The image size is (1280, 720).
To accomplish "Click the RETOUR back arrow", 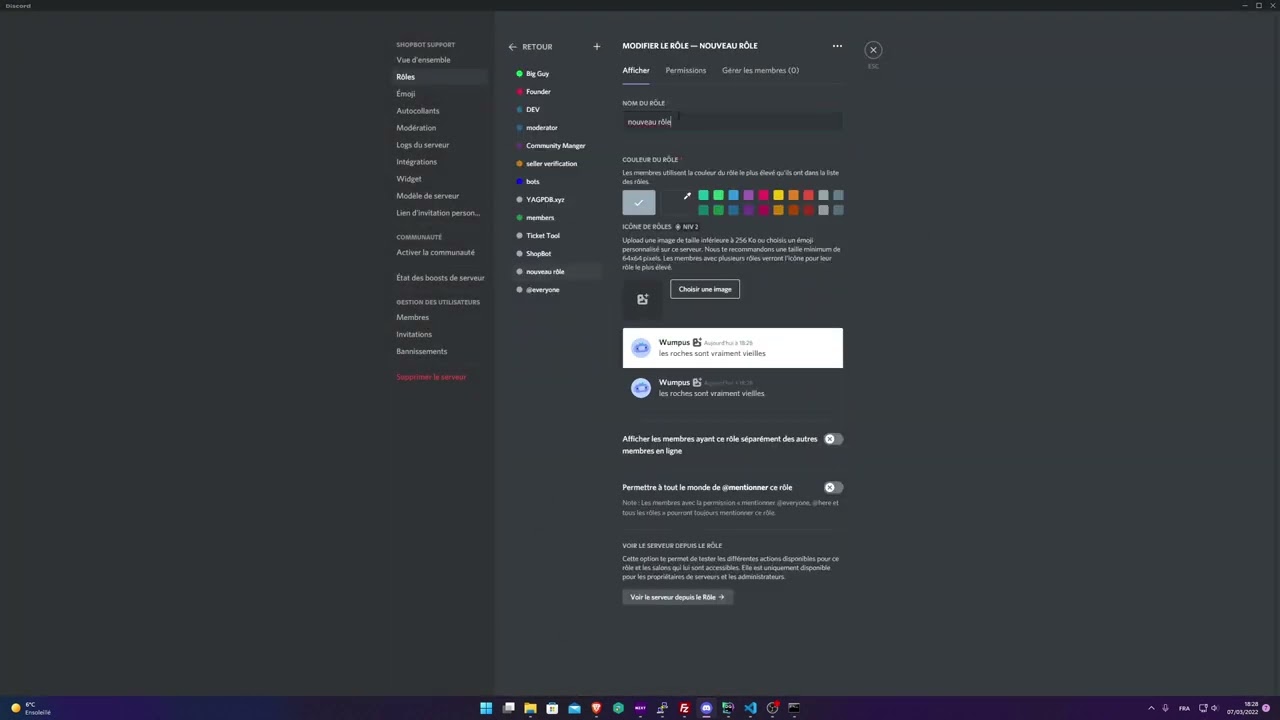I will click(512, 47).
